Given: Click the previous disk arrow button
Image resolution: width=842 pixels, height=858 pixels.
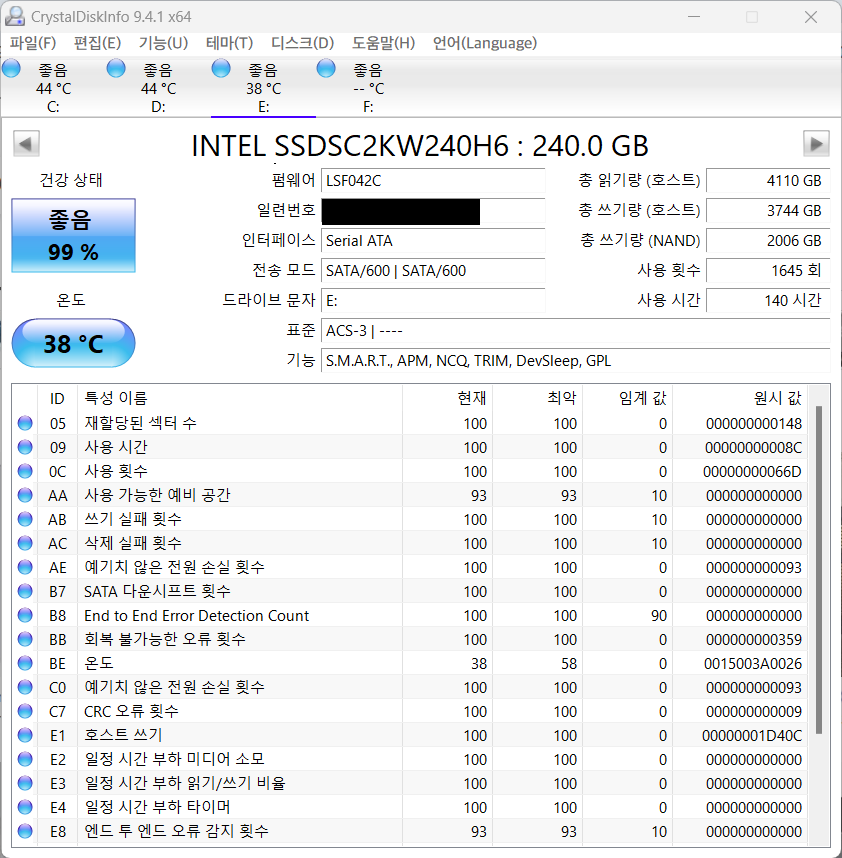Looking at the screenshot, I should (26, 144).
